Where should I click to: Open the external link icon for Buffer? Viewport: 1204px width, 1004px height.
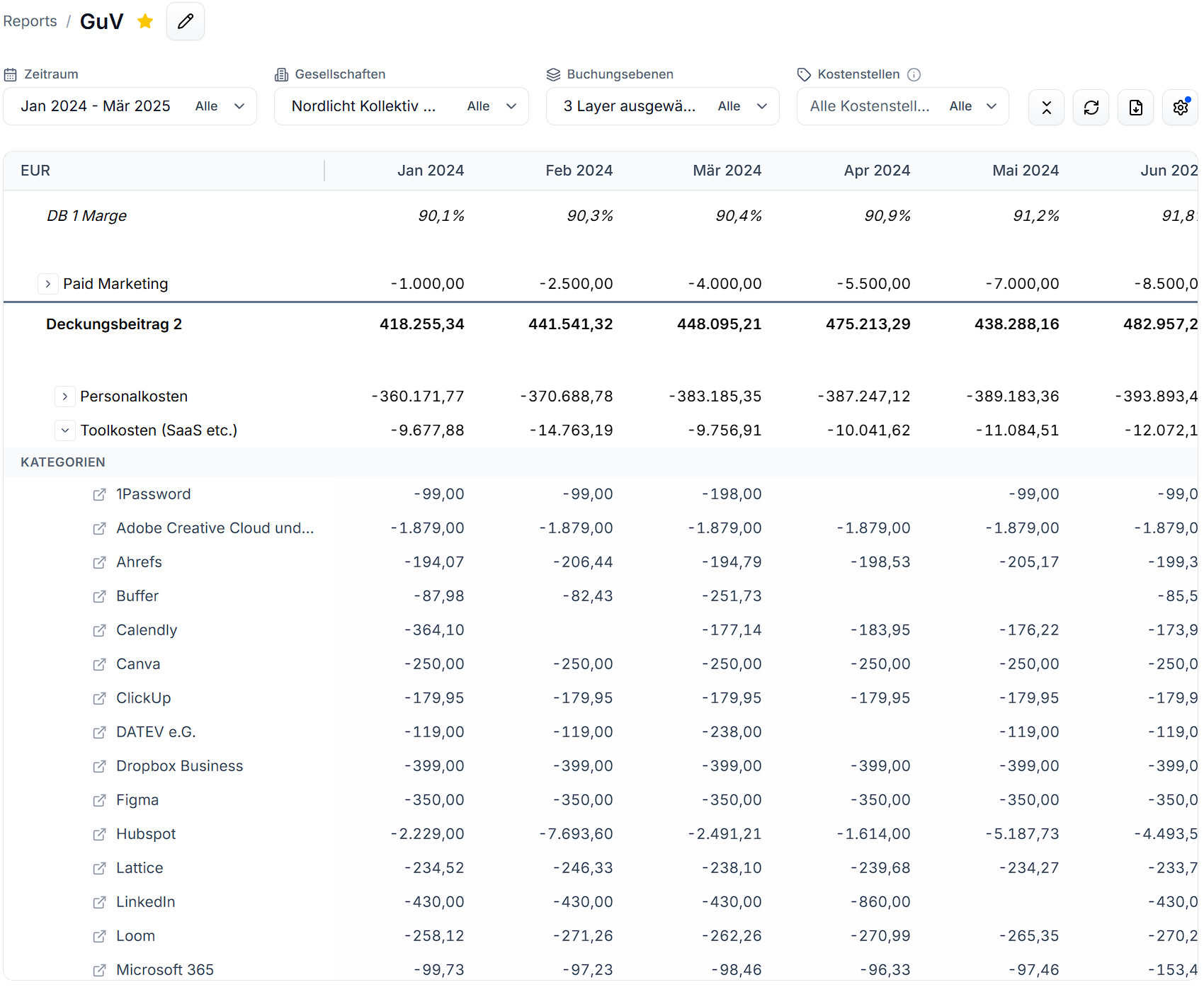click(x=100, y=596)
